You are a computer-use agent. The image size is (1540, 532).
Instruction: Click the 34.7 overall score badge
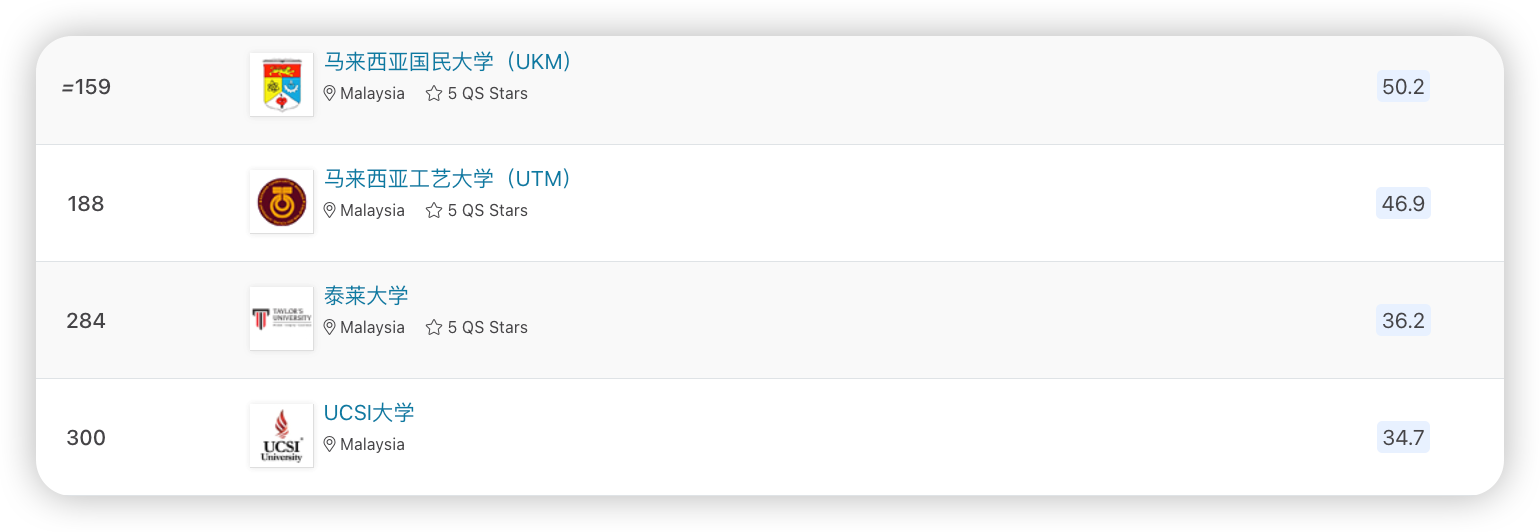coord(1403,438)
